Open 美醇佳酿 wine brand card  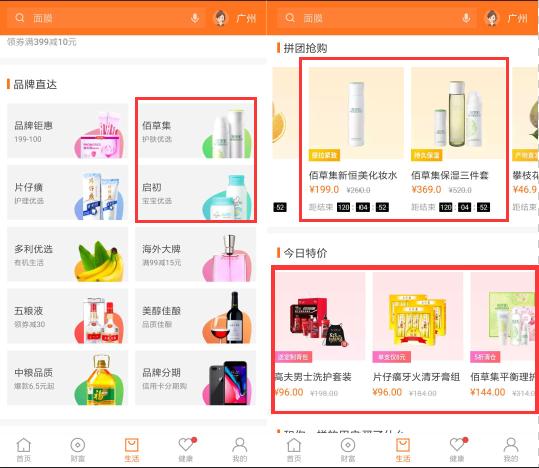(x=196, y=316)
